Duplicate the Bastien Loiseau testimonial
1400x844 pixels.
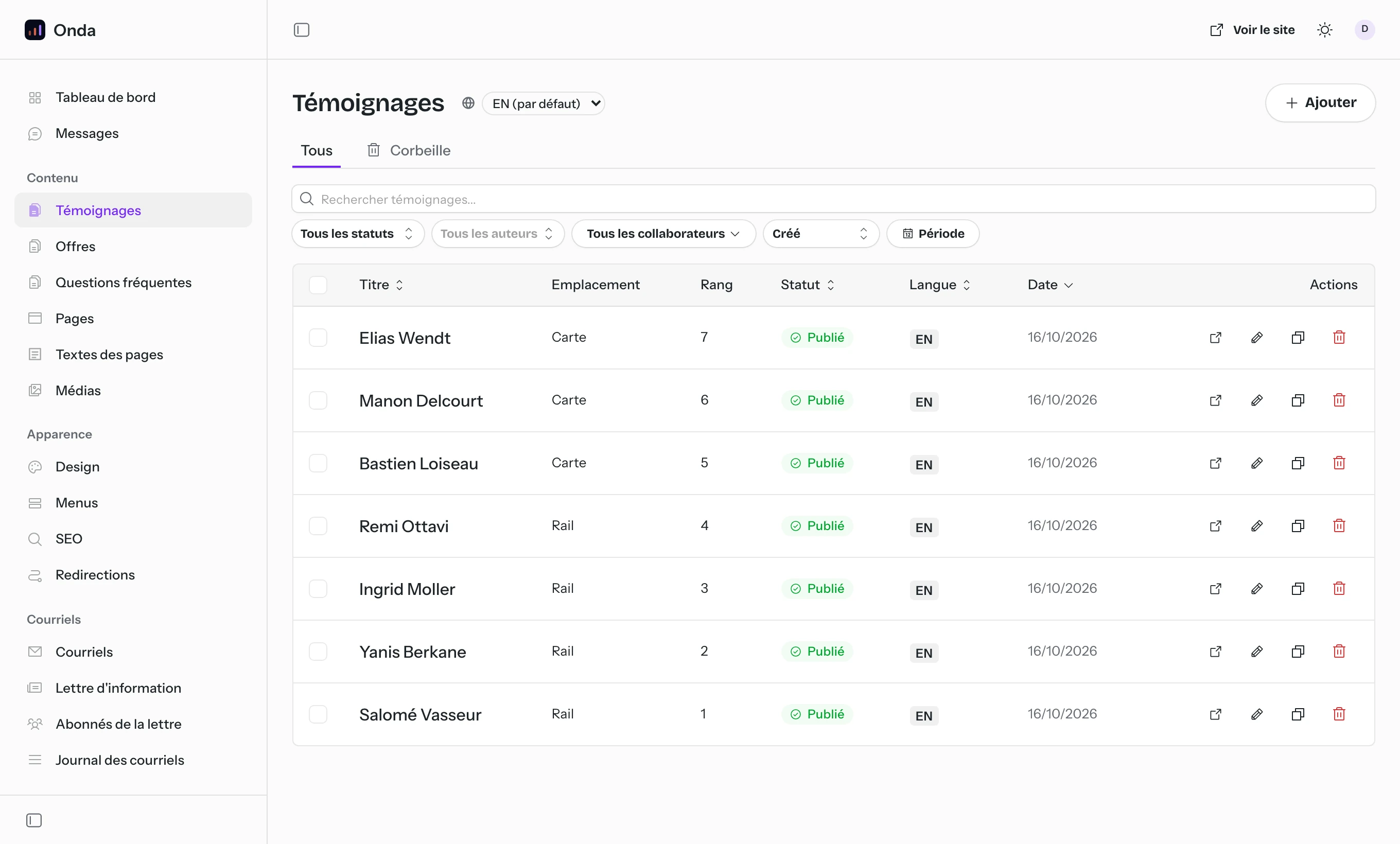pyautogui.click(x=1298, y=463)
